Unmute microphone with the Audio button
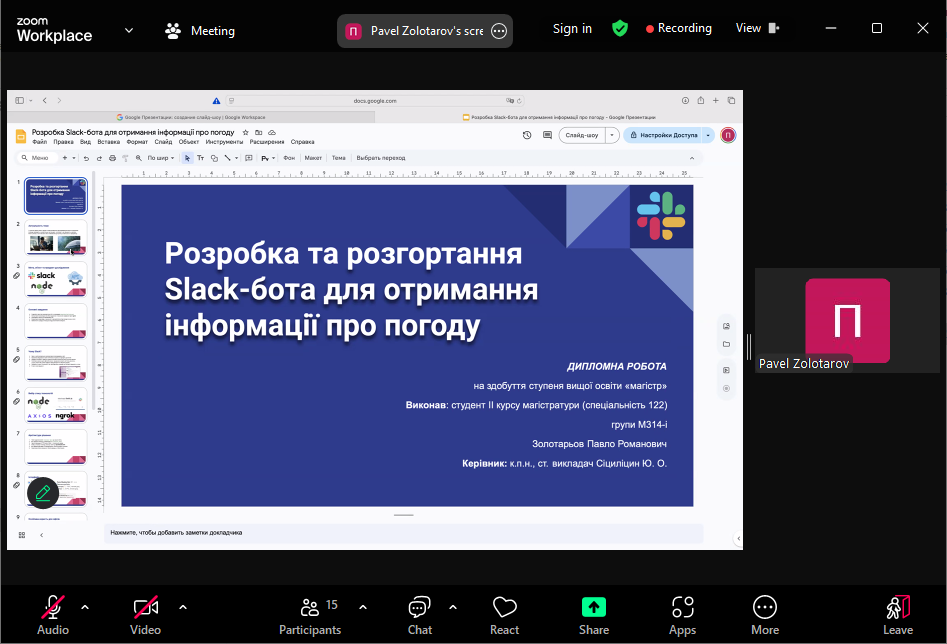The image size is (947, 644). click(53, 613)
